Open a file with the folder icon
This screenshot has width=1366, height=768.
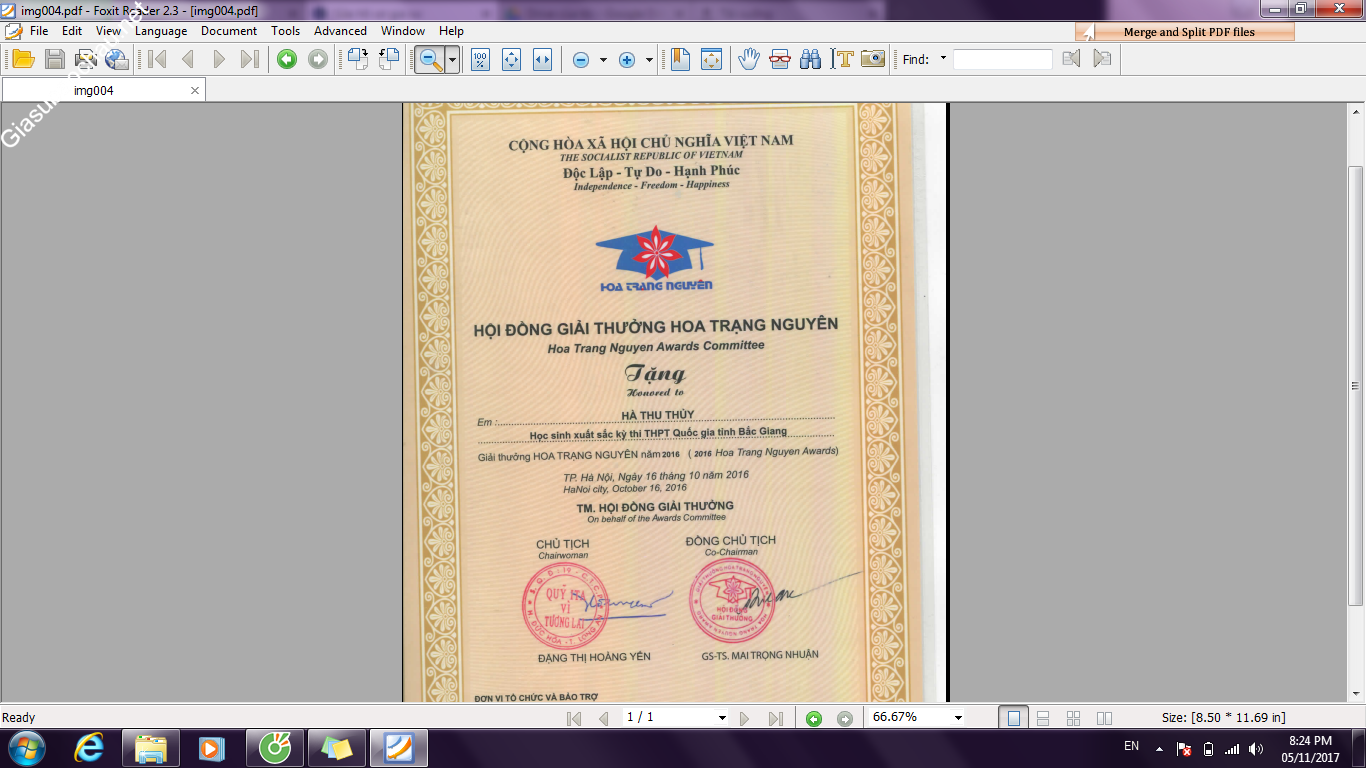(x=23, y=59)
